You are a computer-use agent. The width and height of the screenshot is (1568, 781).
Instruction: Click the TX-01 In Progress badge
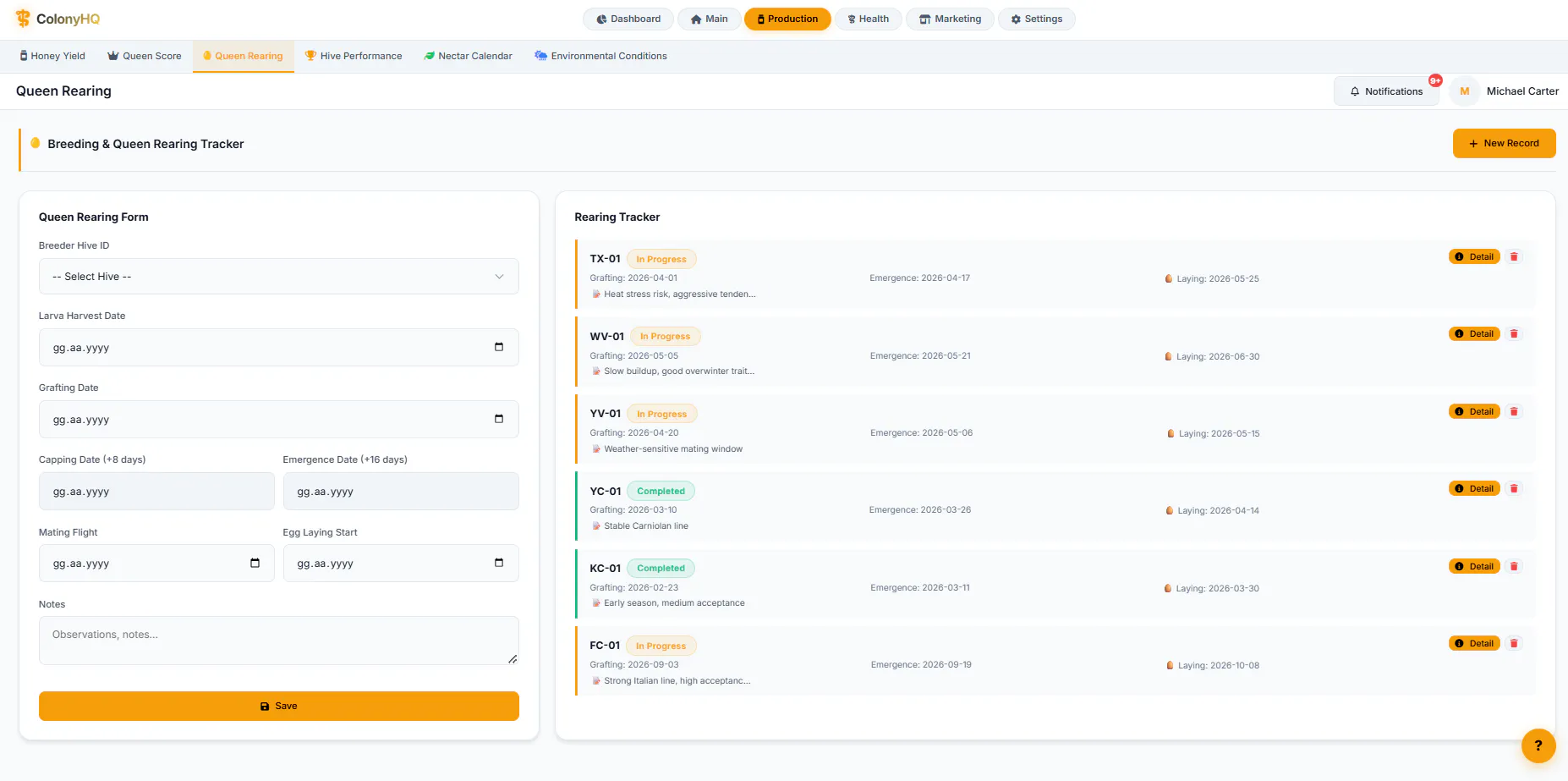pos(661,259)
